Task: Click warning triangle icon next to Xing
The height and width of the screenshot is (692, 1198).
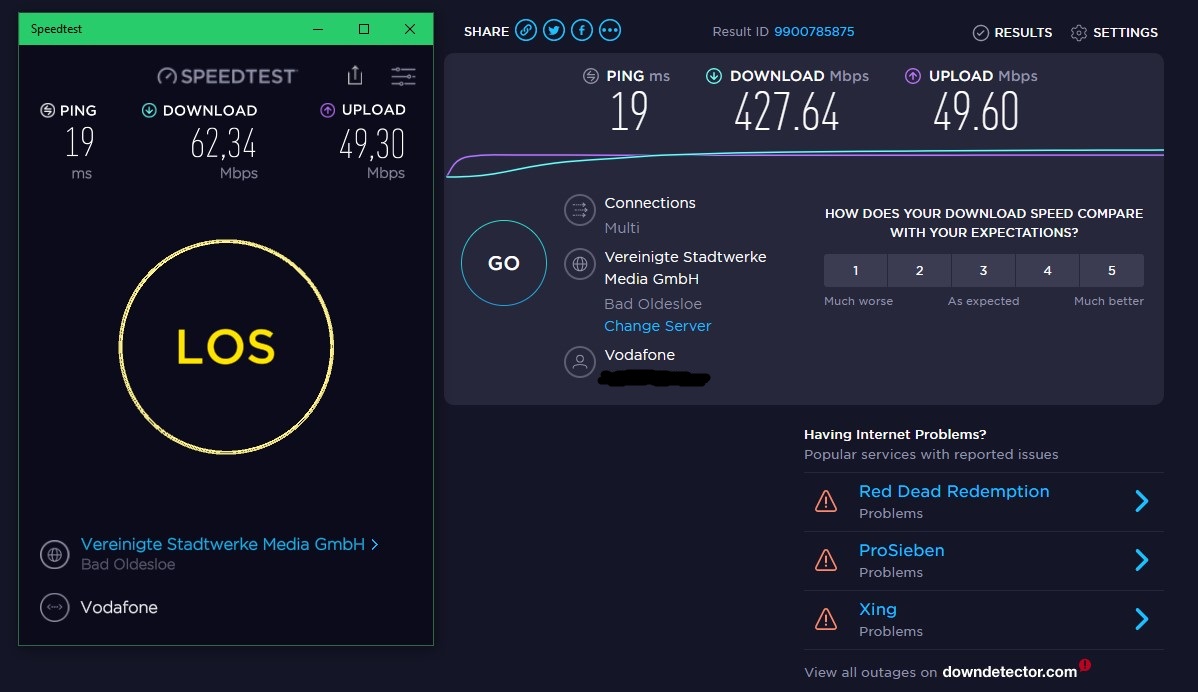Action: tap(826, 619)
